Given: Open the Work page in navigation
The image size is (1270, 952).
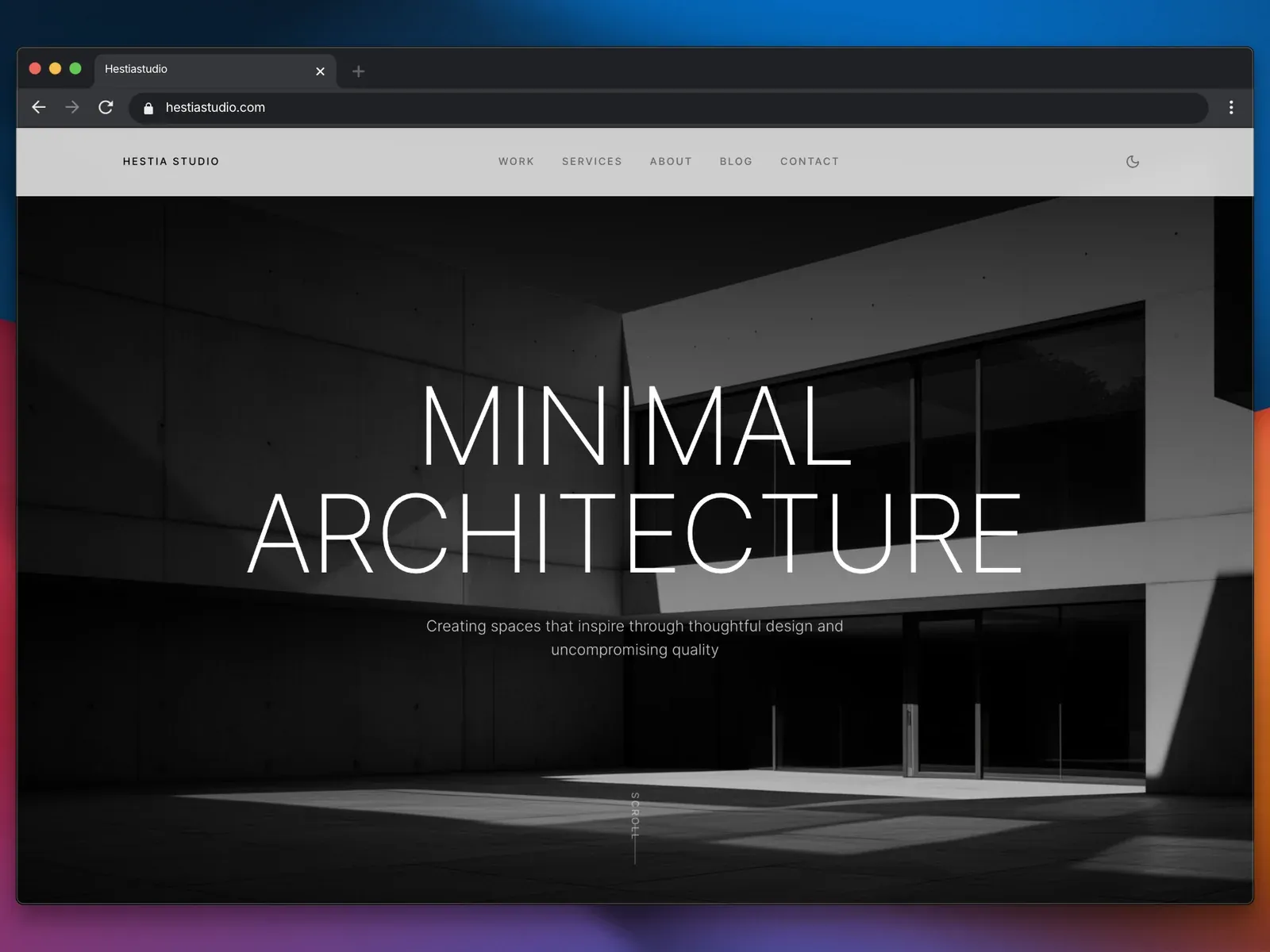Looking at the screenshot, I should click(x=516, y=162).
